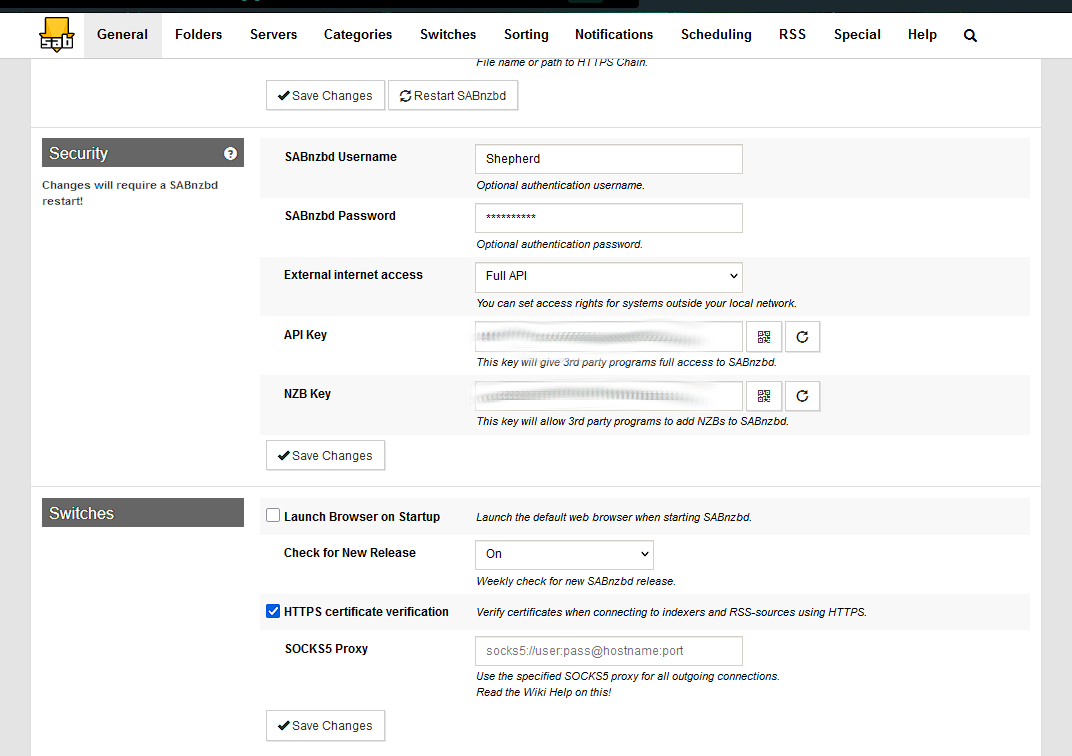Click the SABnzbd logo icon

[56, 35]
